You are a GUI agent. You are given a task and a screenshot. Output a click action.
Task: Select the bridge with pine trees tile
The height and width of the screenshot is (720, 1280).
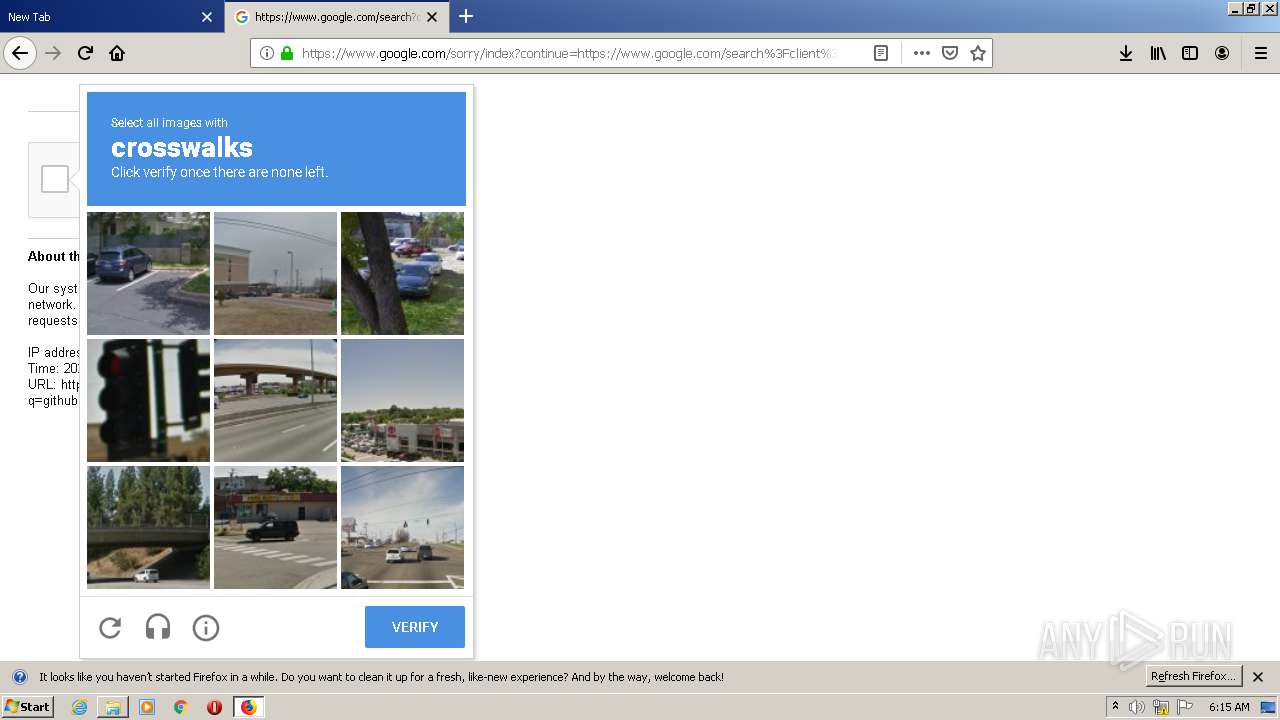(x=148, y=527)
